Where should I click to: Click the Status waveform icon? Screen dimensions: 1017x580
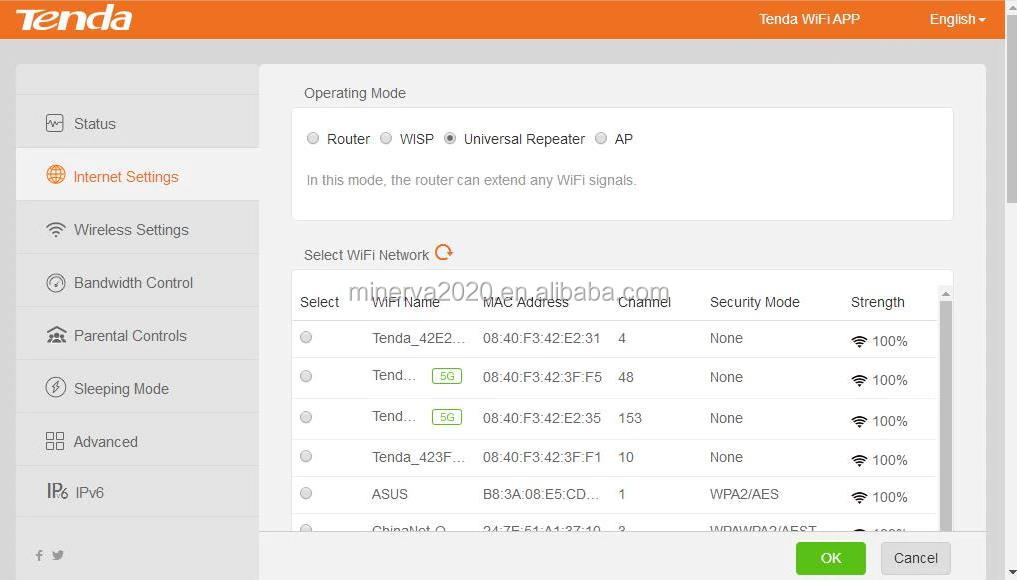[55, 123]
